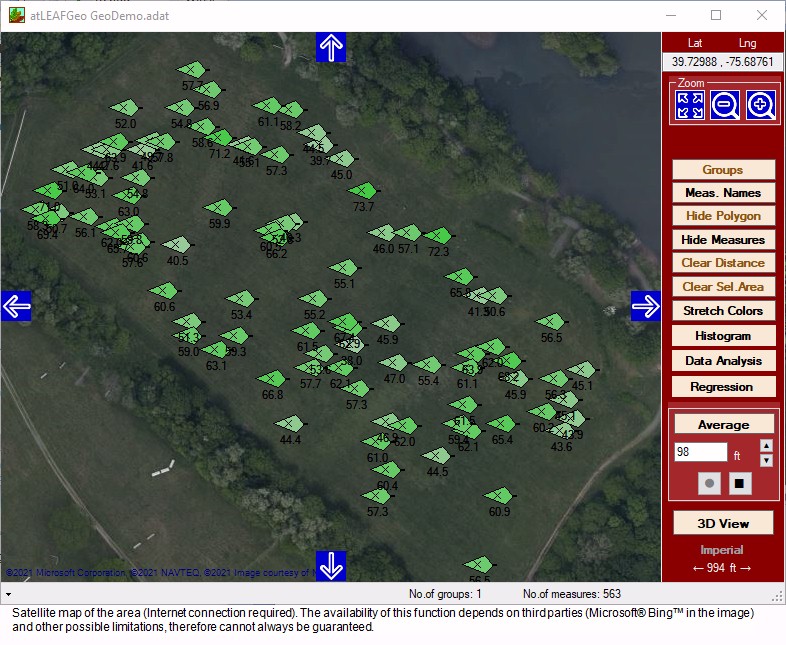Select the circle shape option under Average
Screen dimensions: 786x645
(x=709, y=484)
